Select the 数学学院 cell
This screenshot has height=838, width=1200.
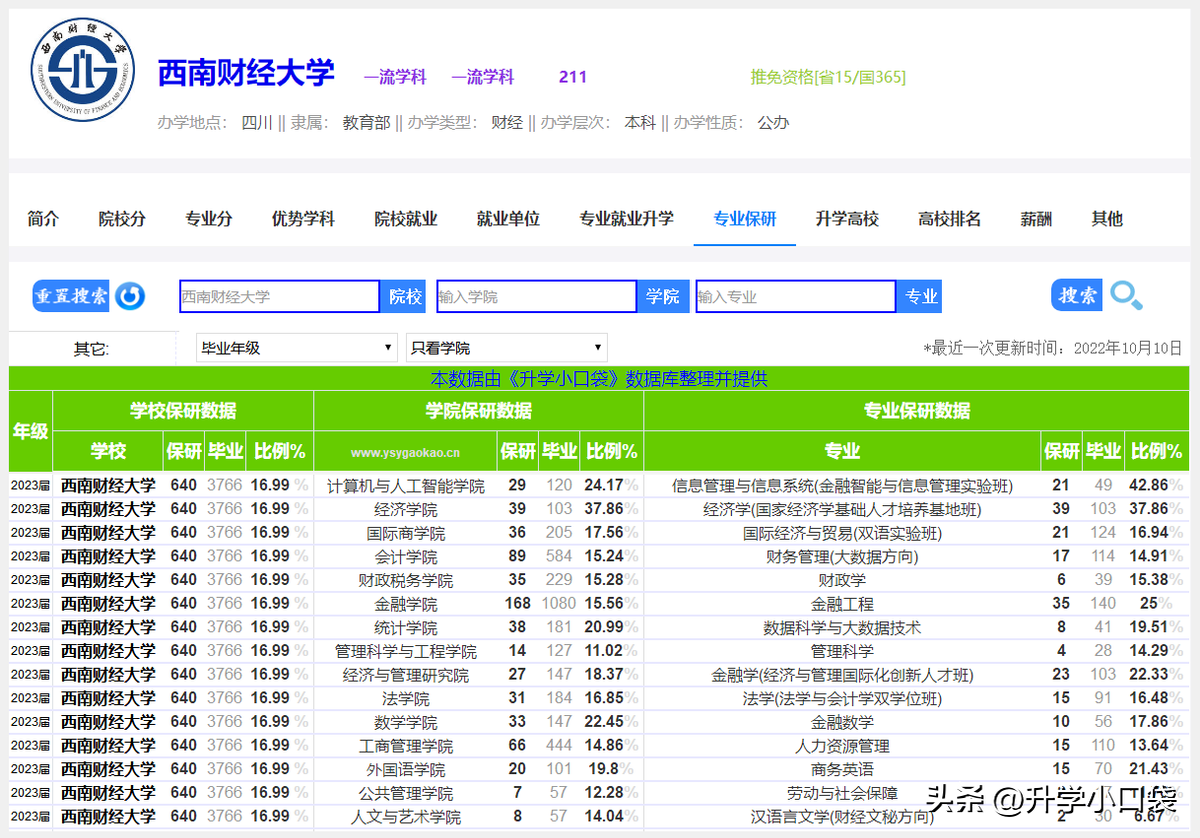pyautogui.click(x=406, y=722)
